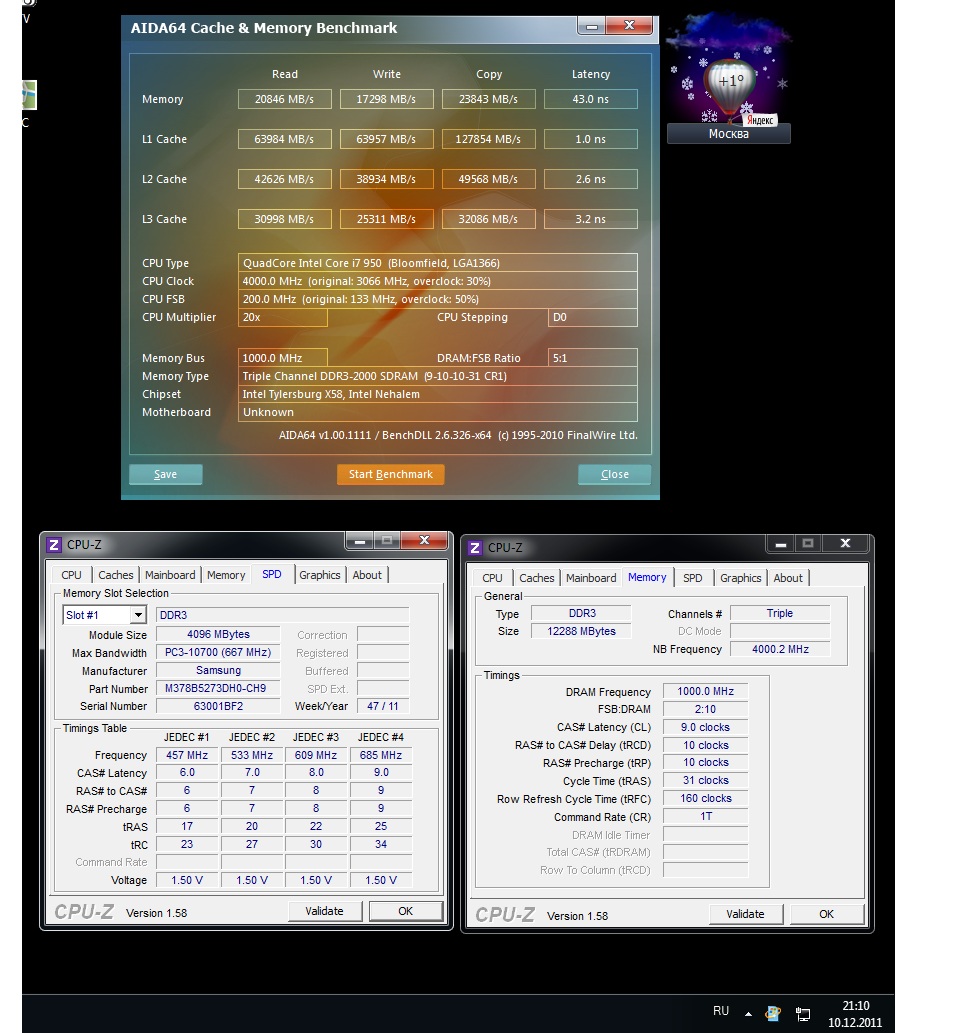Viewport: 976px width, 1033px height.
Task: Click the NB Frequency value 4000.2 MHz
Action: [x=780, y=649]
